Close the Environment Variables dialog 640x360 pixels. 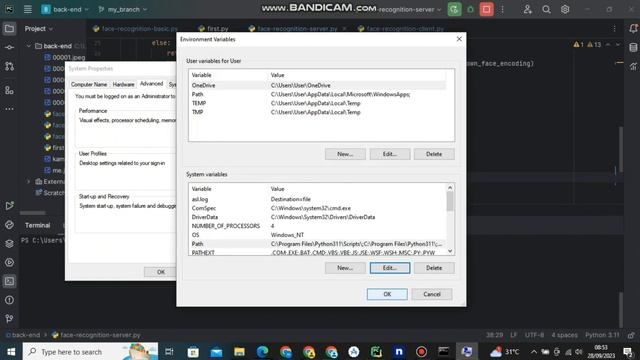click(x=459, y=39)
